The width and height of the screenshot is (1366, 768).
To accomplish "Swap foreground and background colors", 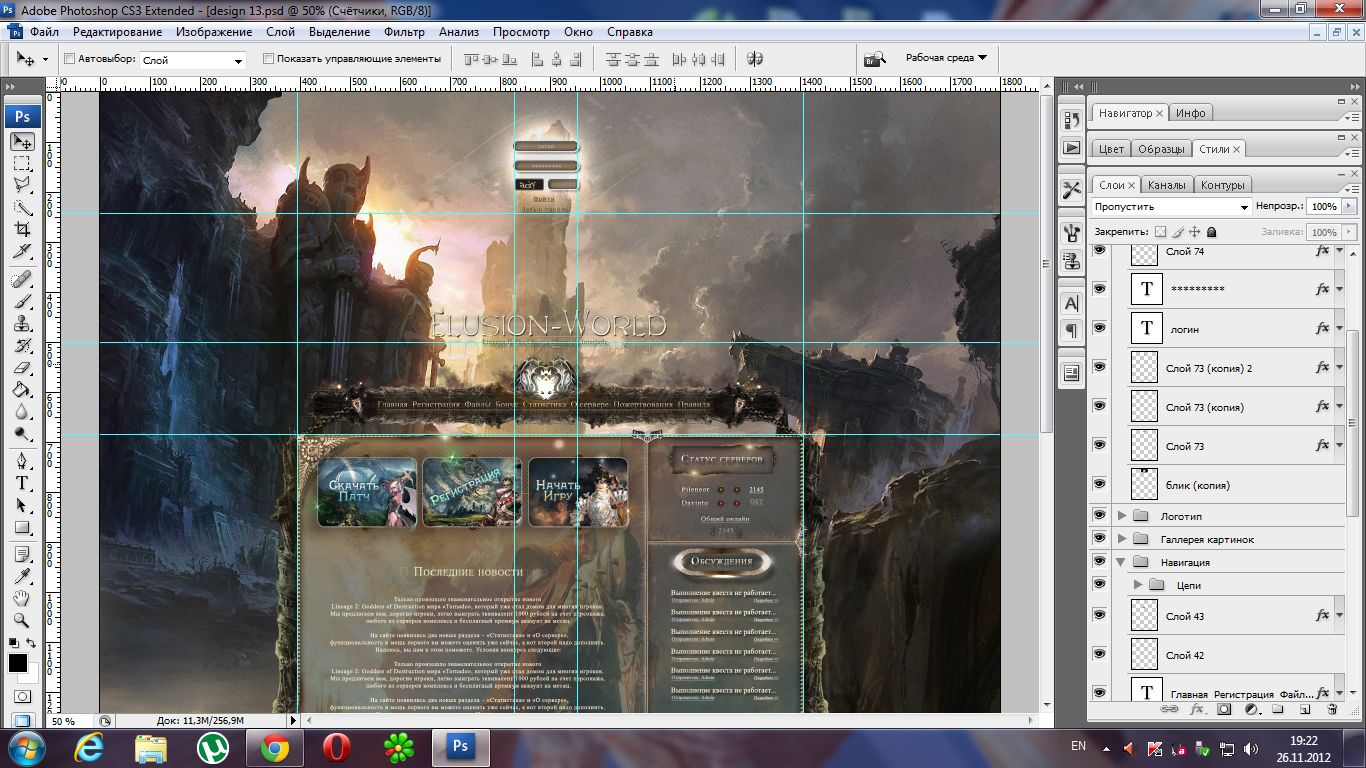I will 31,643.
